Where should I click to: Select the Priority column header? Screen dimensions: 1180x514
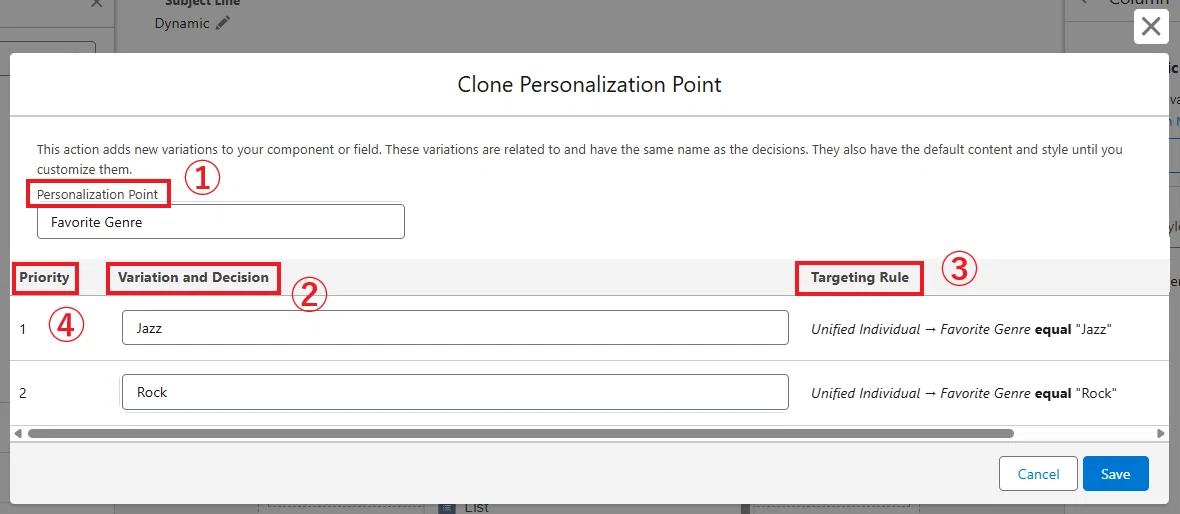tap(44, 277)
